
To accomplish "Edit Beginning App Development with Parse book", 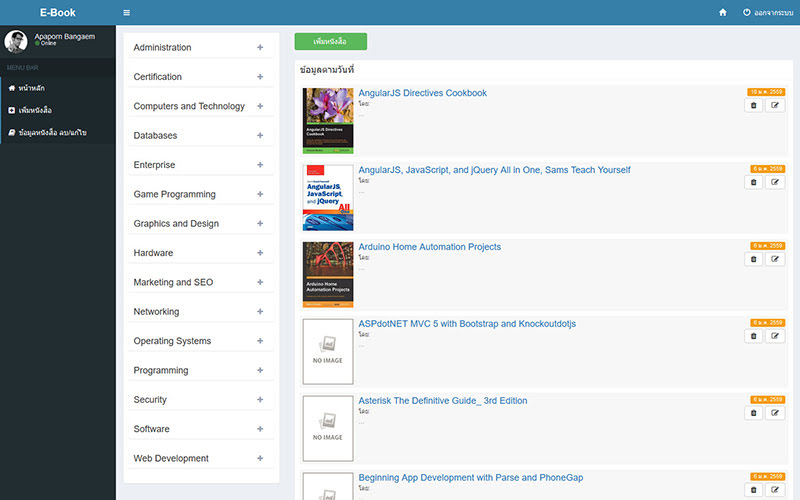I will click(x=775, y=490).
